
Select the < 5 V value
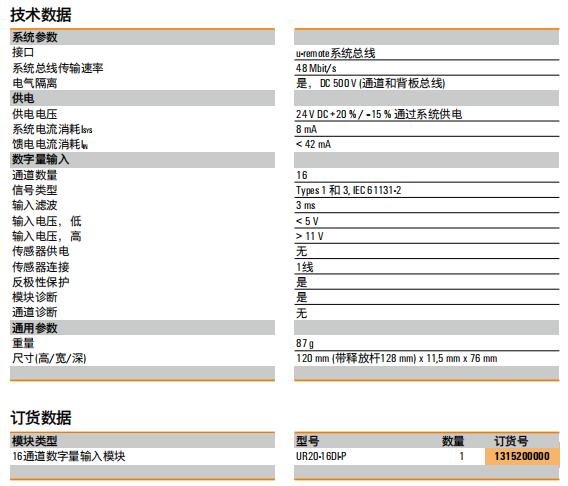[307, 221]
